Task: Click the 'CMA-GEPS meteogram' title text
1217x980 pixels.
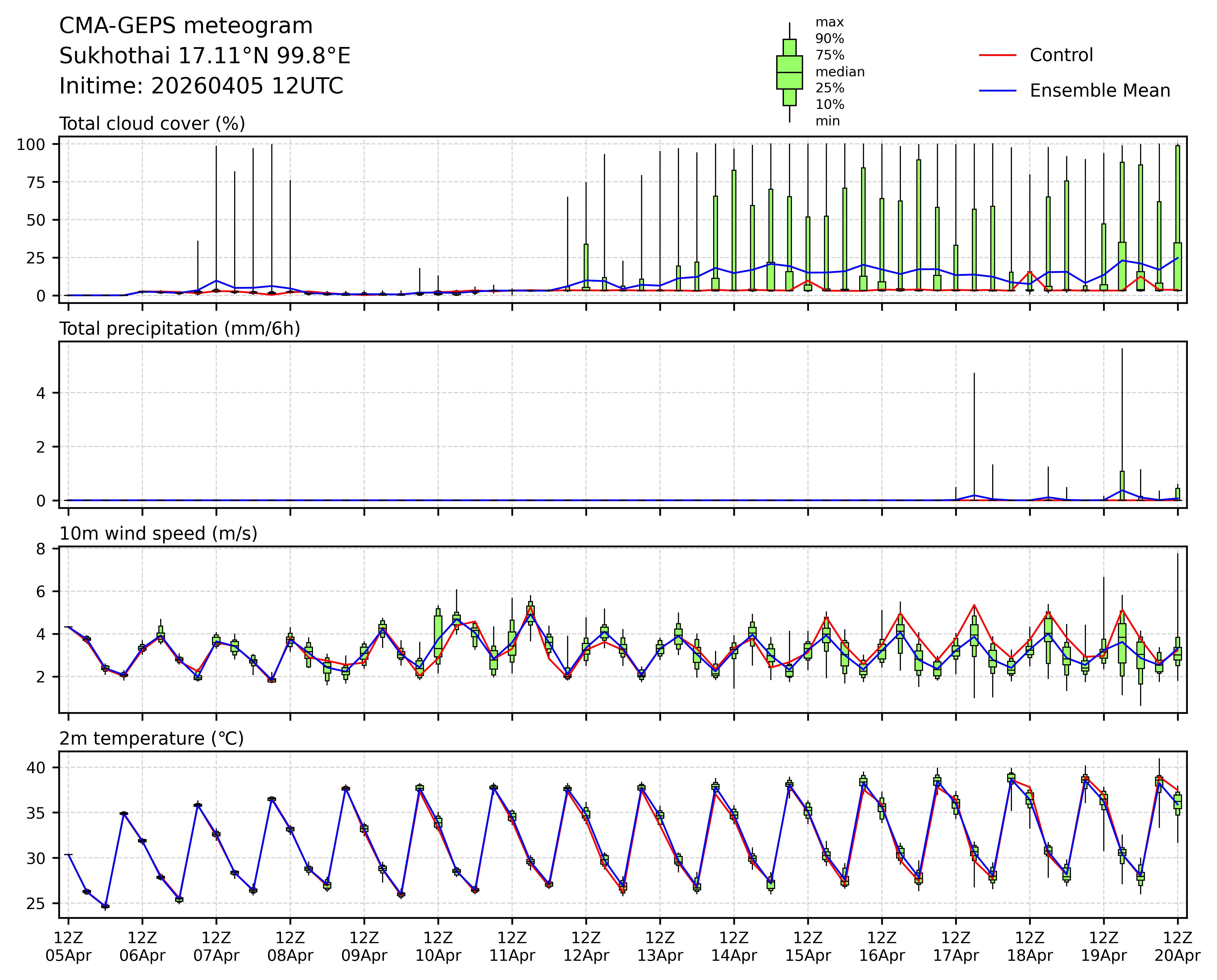Action: coord(186,26)
